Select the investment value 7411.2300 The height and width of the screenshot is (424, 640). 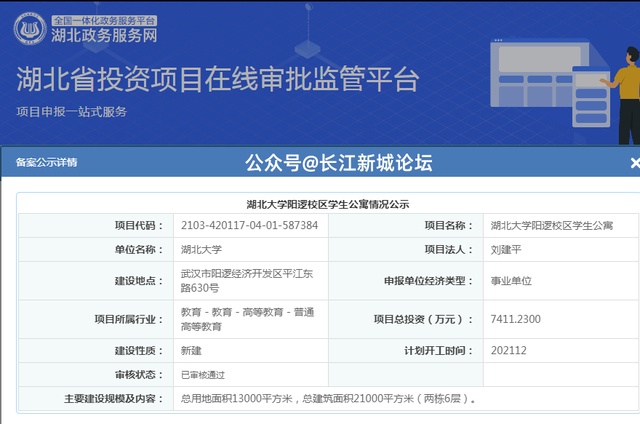(516, 319)
